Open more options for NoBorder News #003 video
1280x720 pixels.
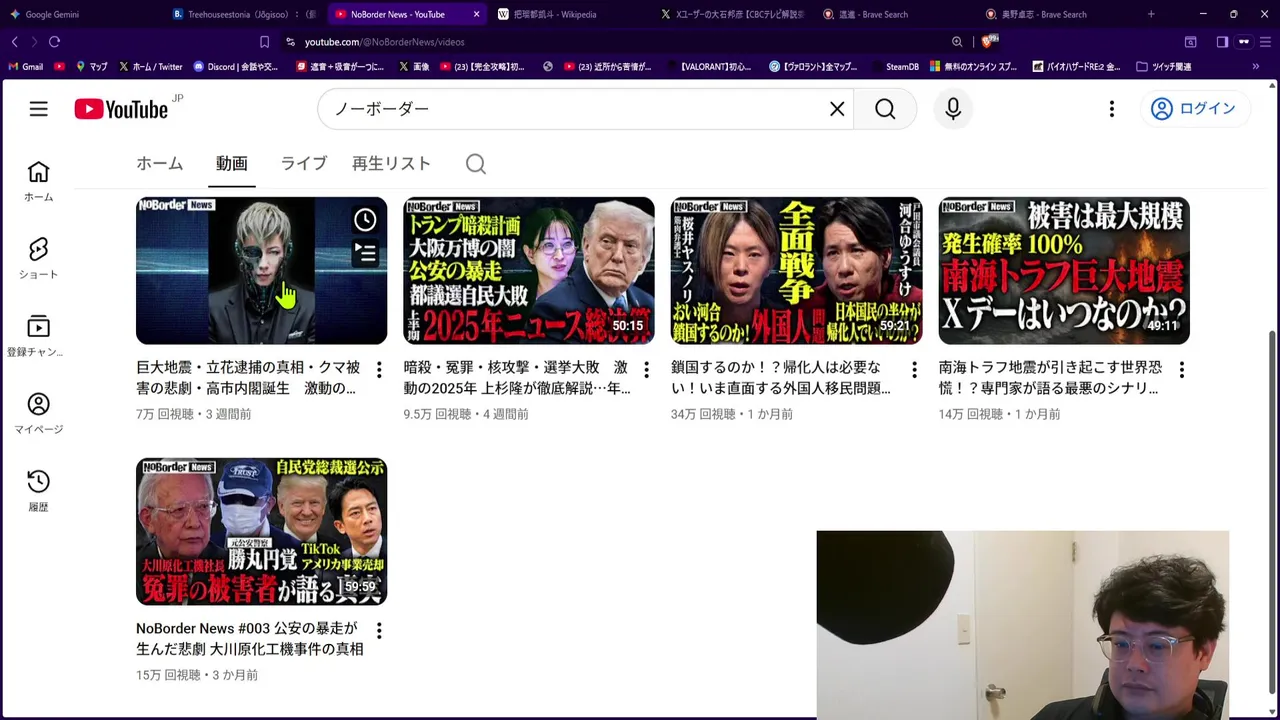379,631
